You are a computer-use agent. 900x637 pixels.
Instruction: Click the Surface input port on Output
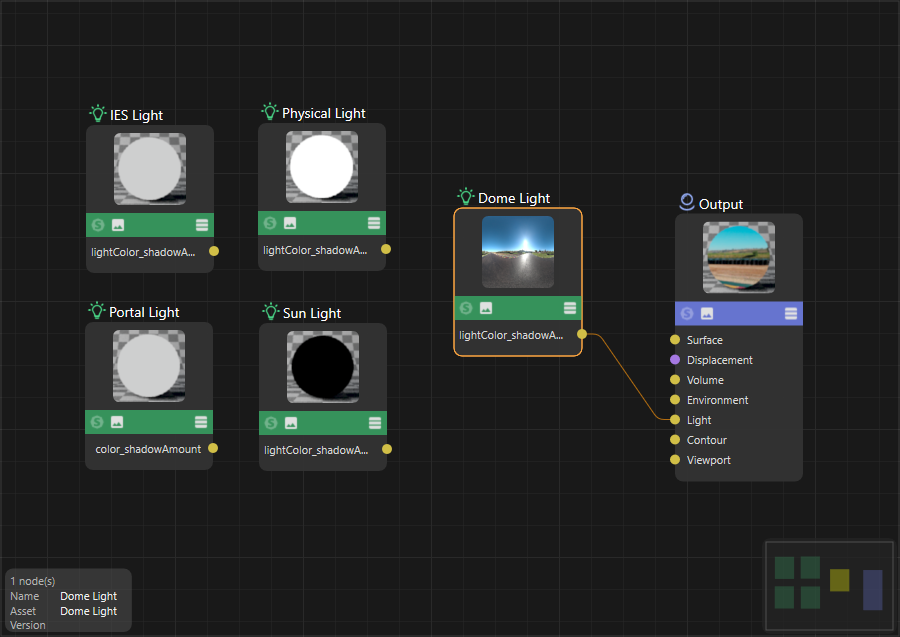pyautogui.click(x=675, y=340)
